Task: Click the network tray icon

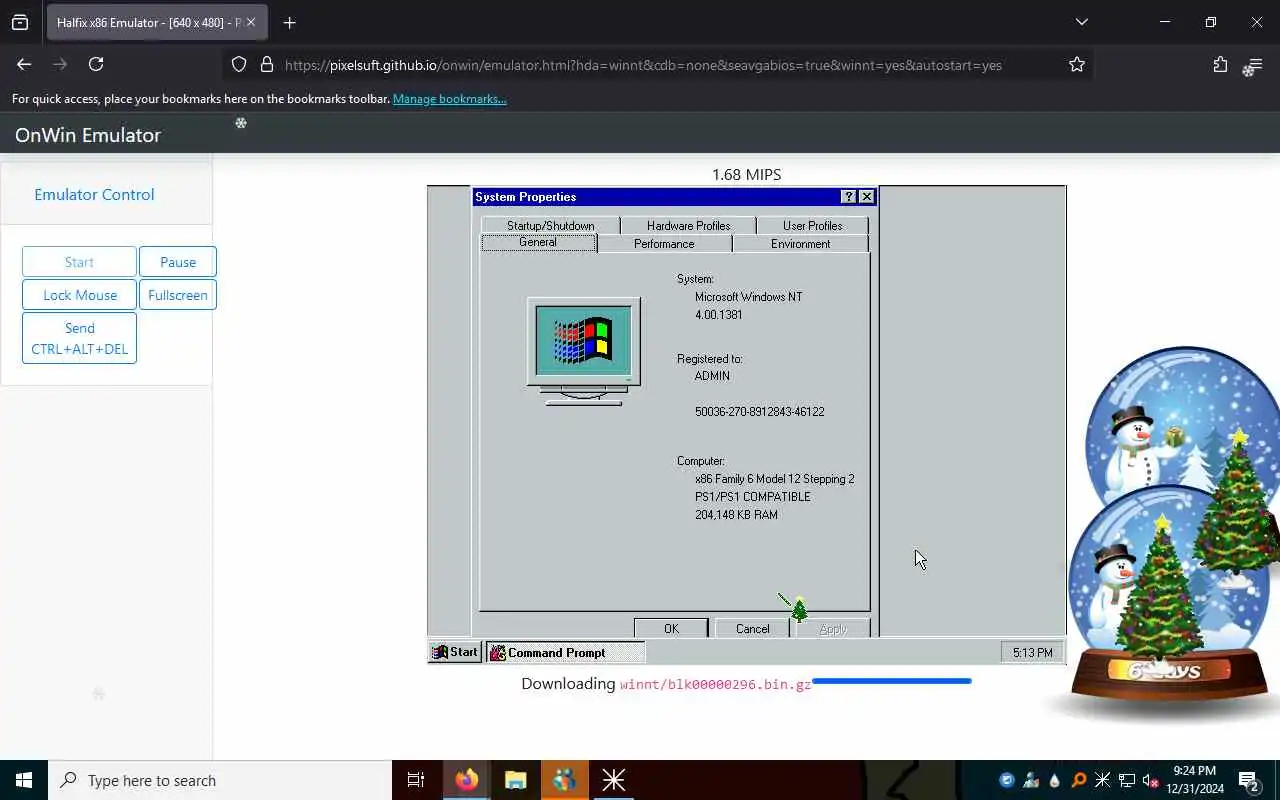Action: pos(1126,780)
